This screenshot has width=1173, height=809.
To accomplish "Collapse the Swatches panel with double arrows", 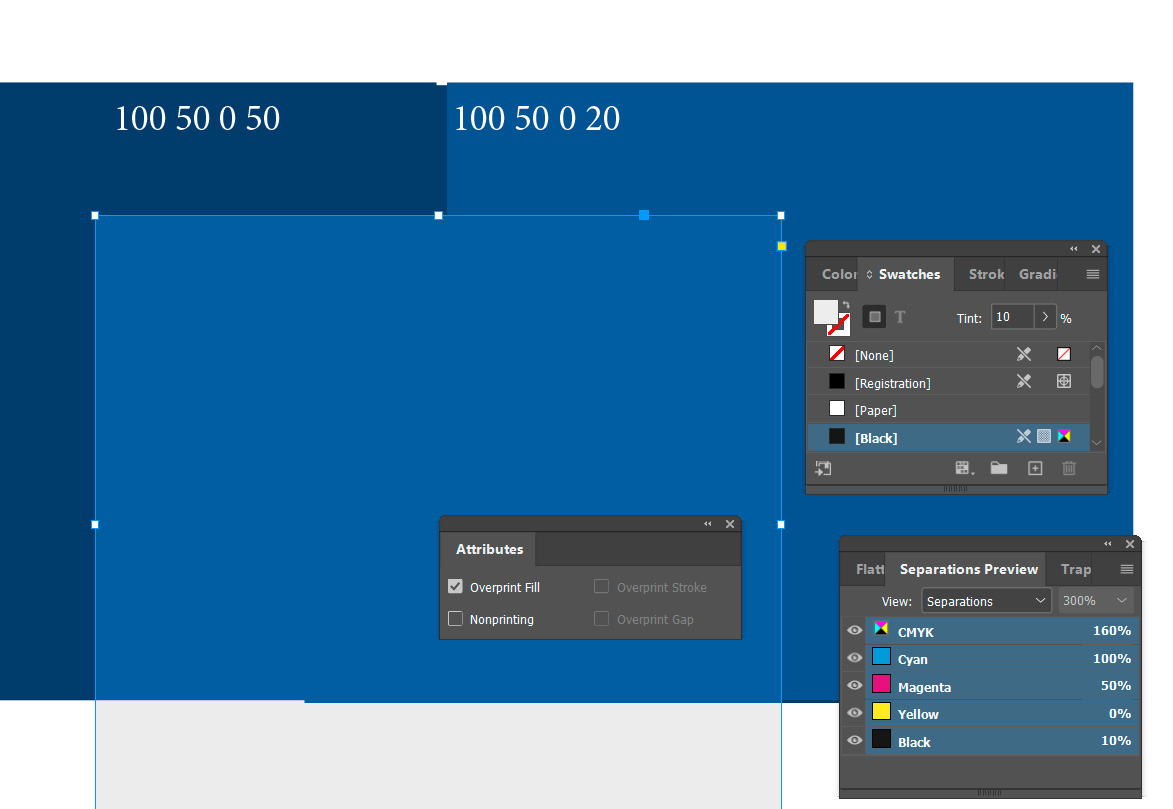I will coord(1074,249).
